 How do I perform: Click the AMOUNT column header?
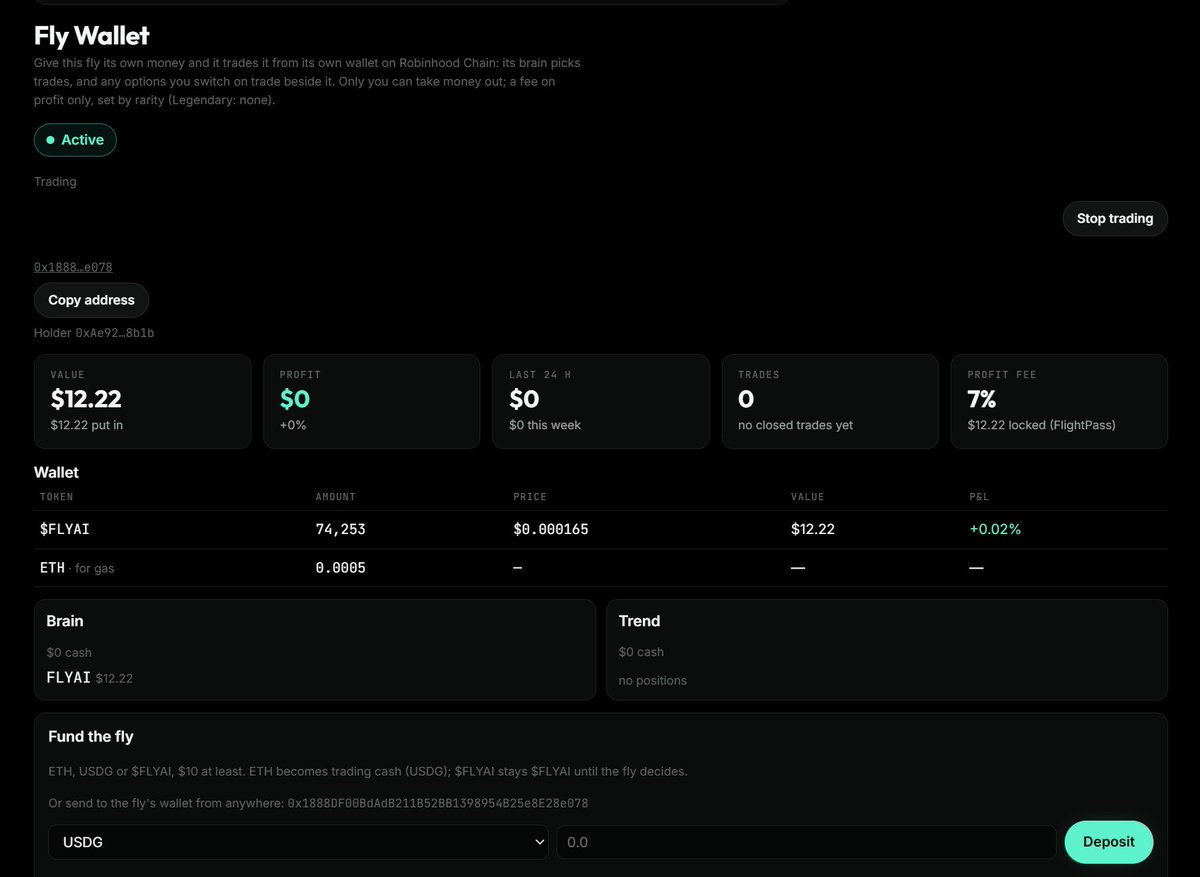pos(336,497)
